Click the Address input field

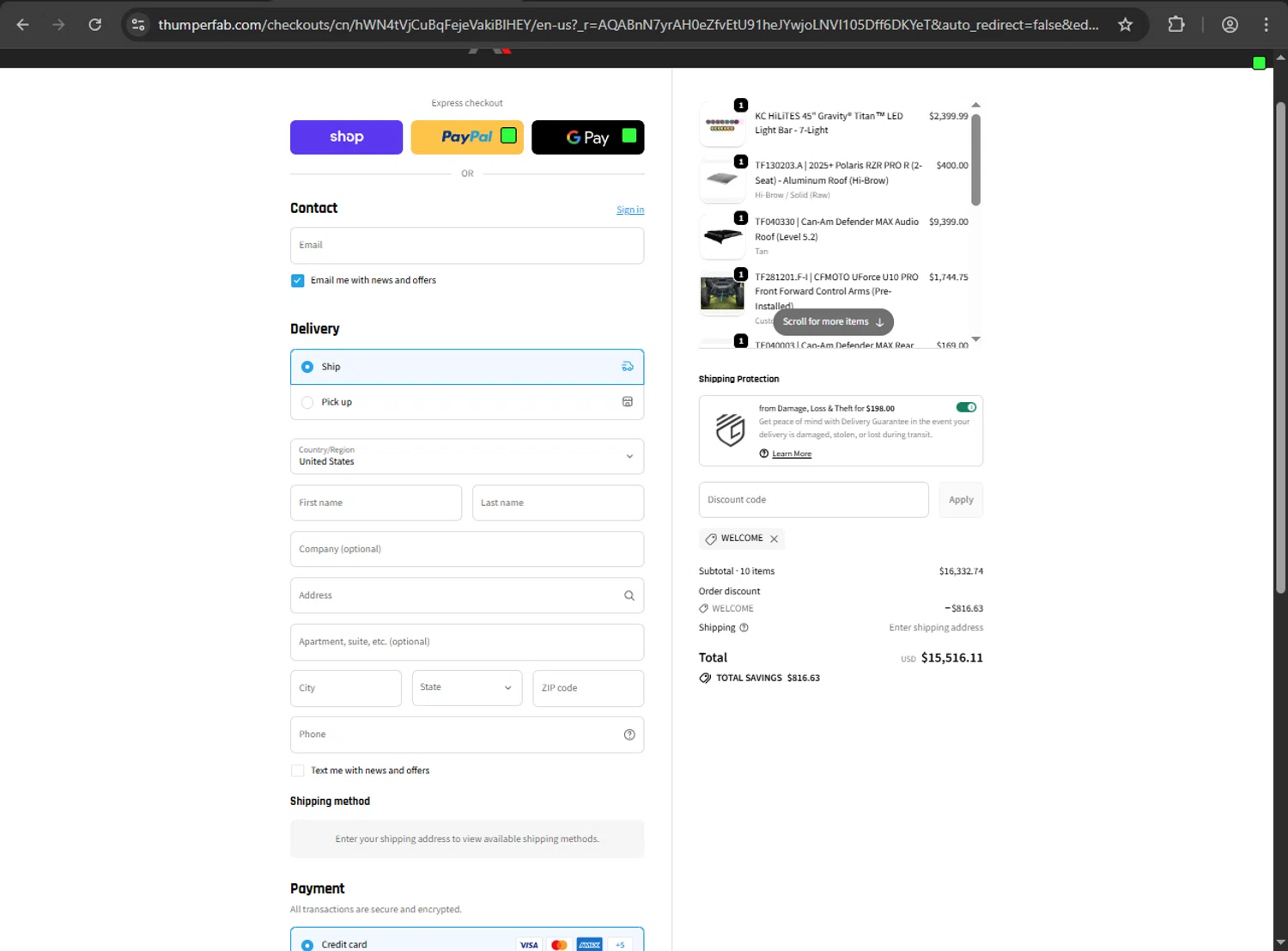pyautogui.click(x=467, y=595)
